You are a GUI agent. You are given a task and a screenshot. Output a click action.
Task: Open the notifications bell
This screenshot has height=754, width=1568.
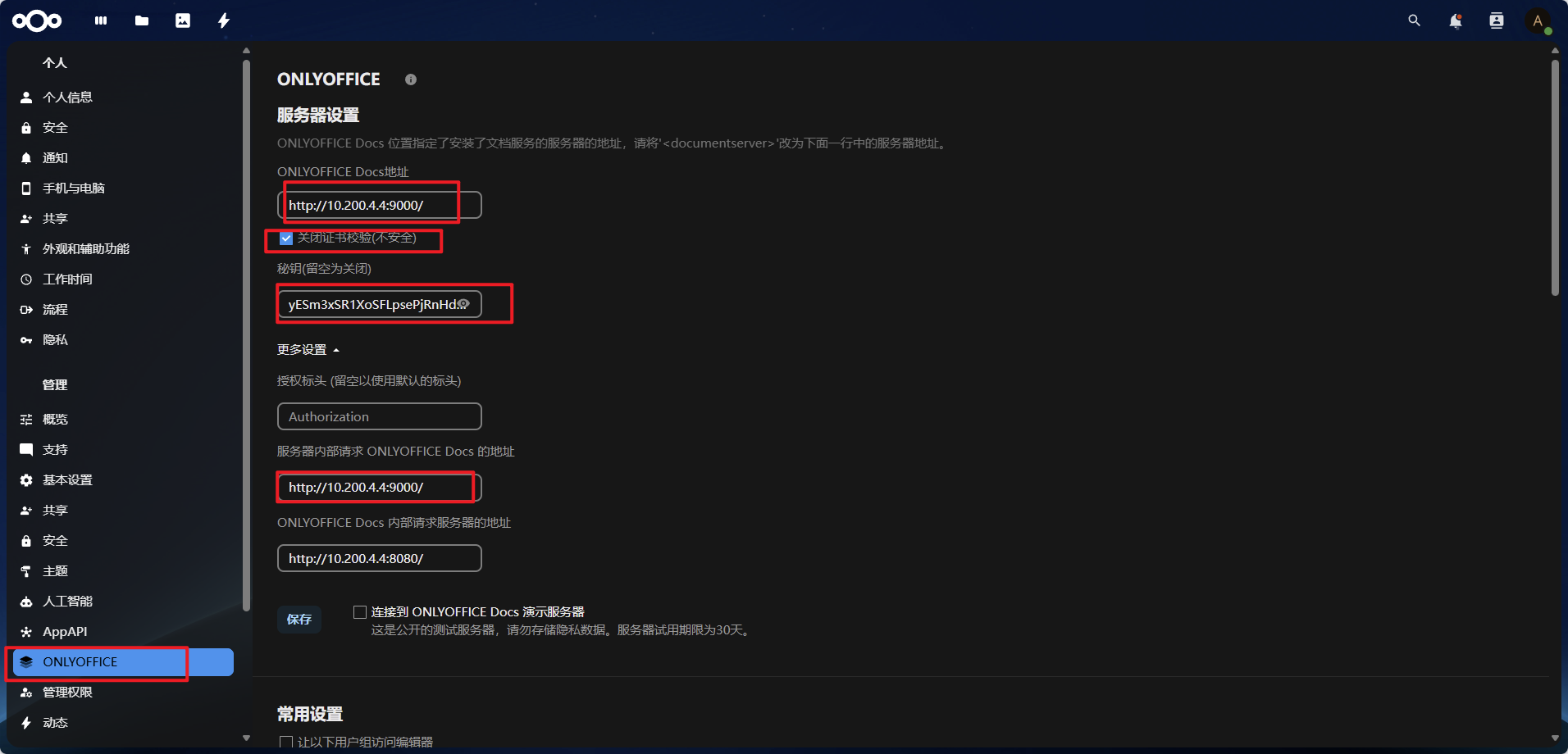1456,20
